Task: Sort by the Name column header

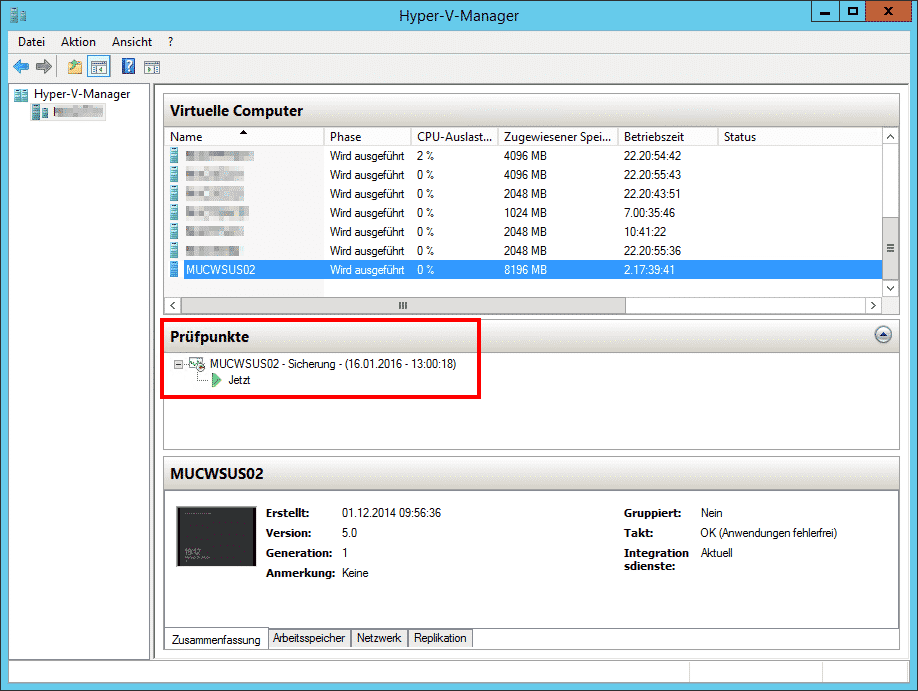Action: coord(244,136)
